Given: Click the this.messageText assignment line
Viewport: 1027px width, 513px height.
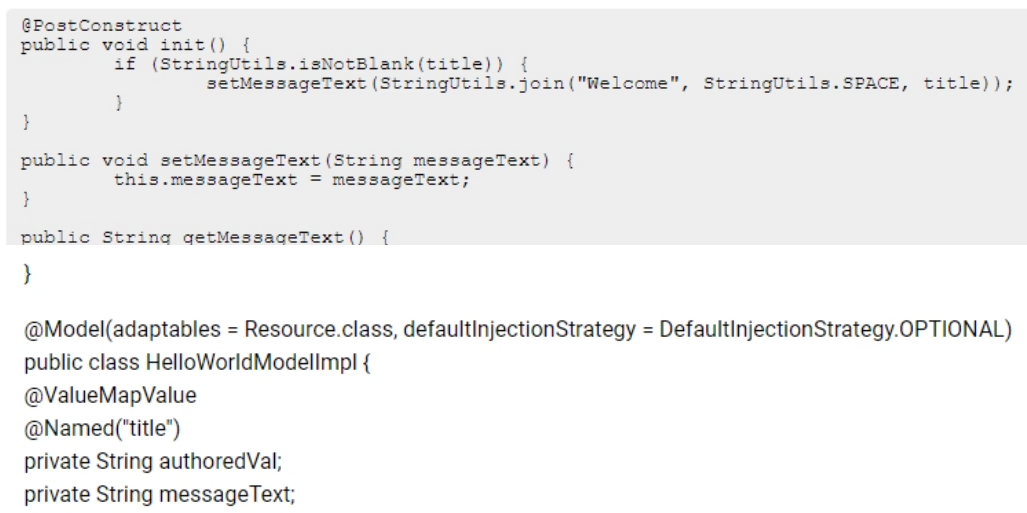Looking at the screenshot, I should click(x=292, y=180).
